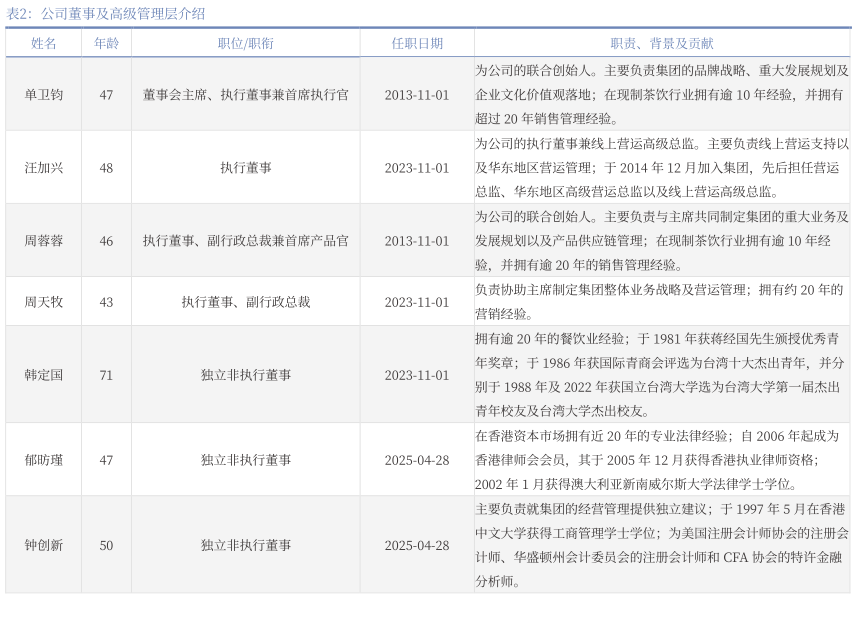Select the name cell 郁昉瑾

pos(43,460)
